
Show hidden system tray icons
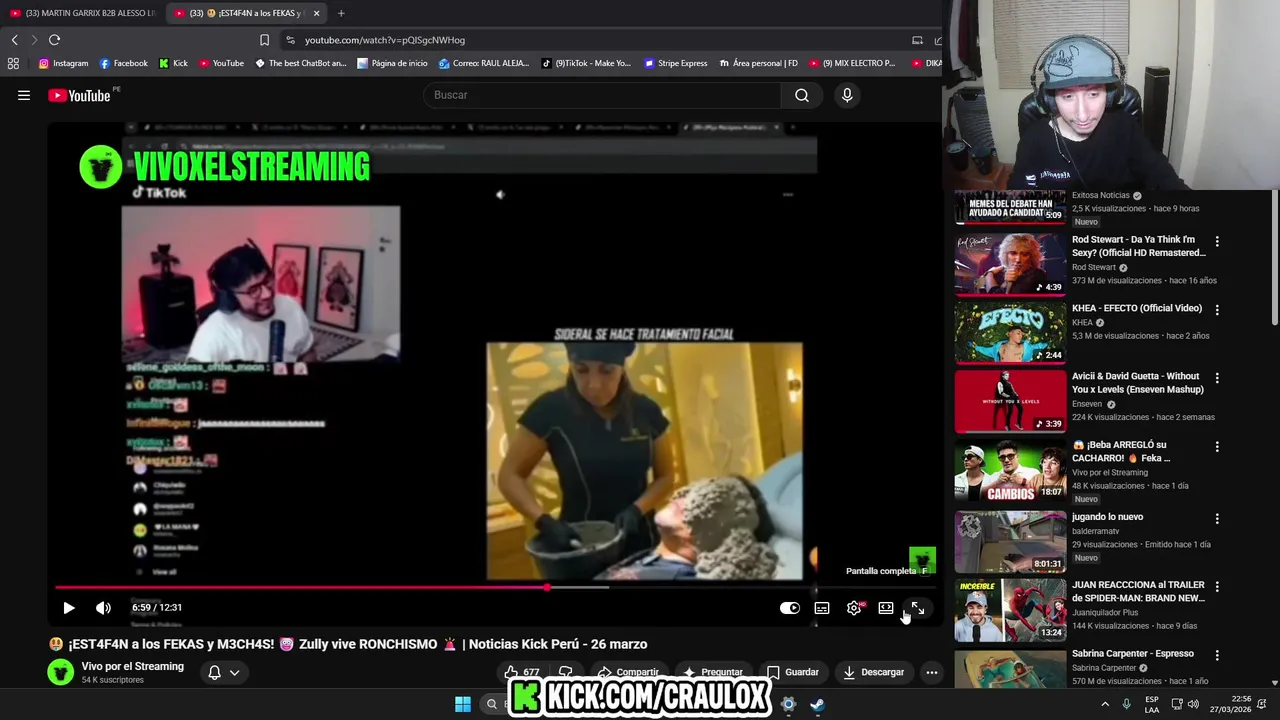click(x=1105, y=704)
